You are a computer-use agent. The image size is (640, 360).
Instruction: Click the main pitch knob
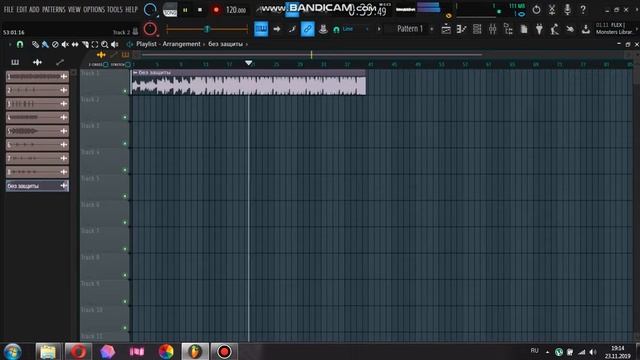[150, 29]
